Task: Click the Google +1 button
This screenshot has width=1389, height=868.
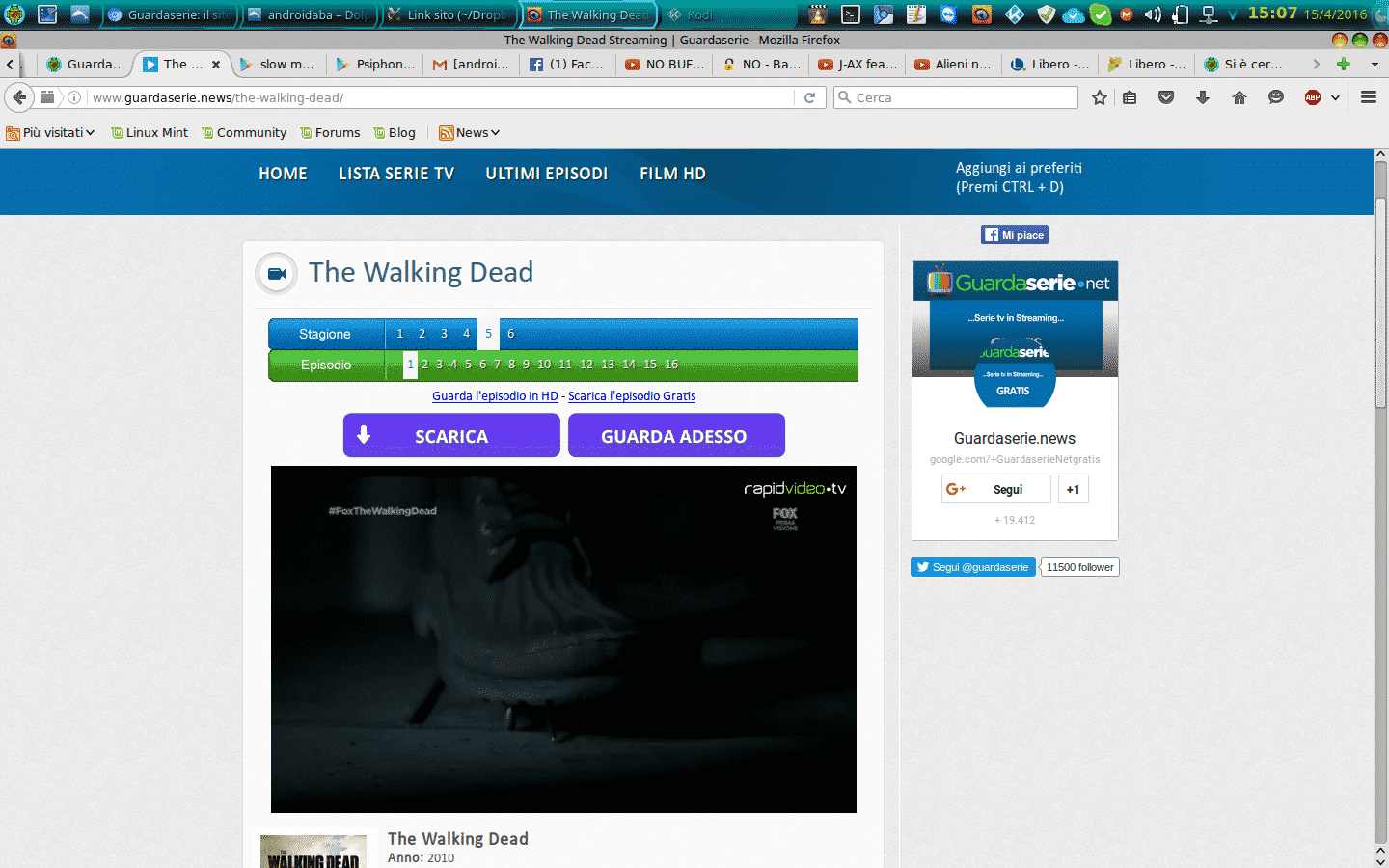Action: click(x=1073, y=489)
